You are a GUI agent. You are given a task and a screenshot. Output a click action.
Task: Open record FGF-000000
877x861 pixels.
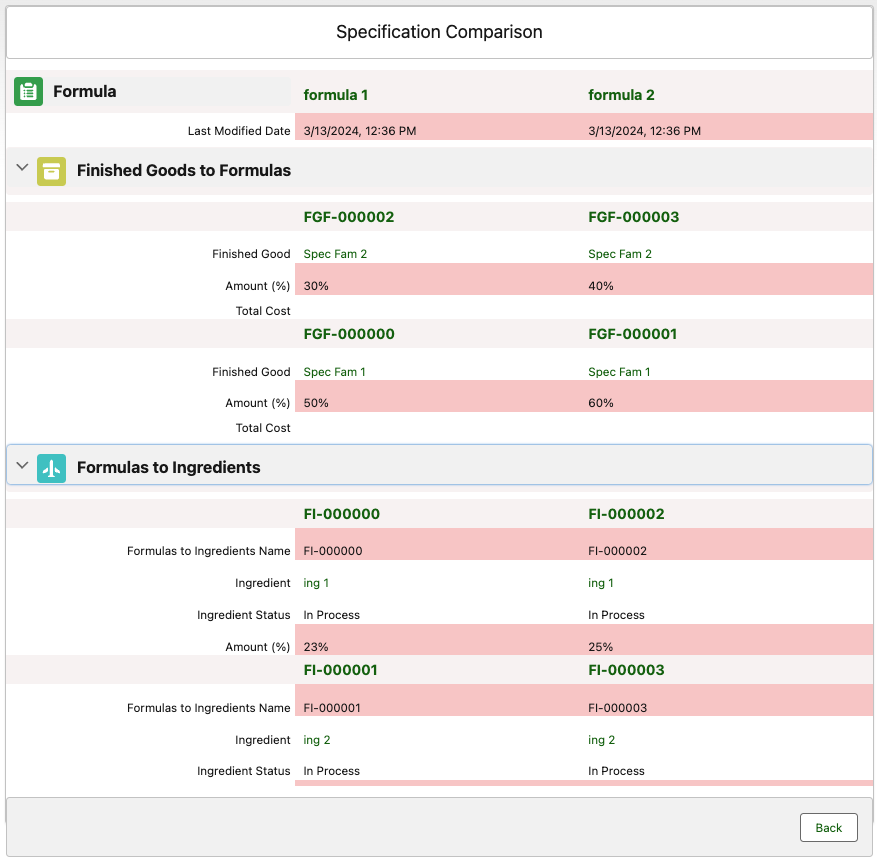(349, 334)
